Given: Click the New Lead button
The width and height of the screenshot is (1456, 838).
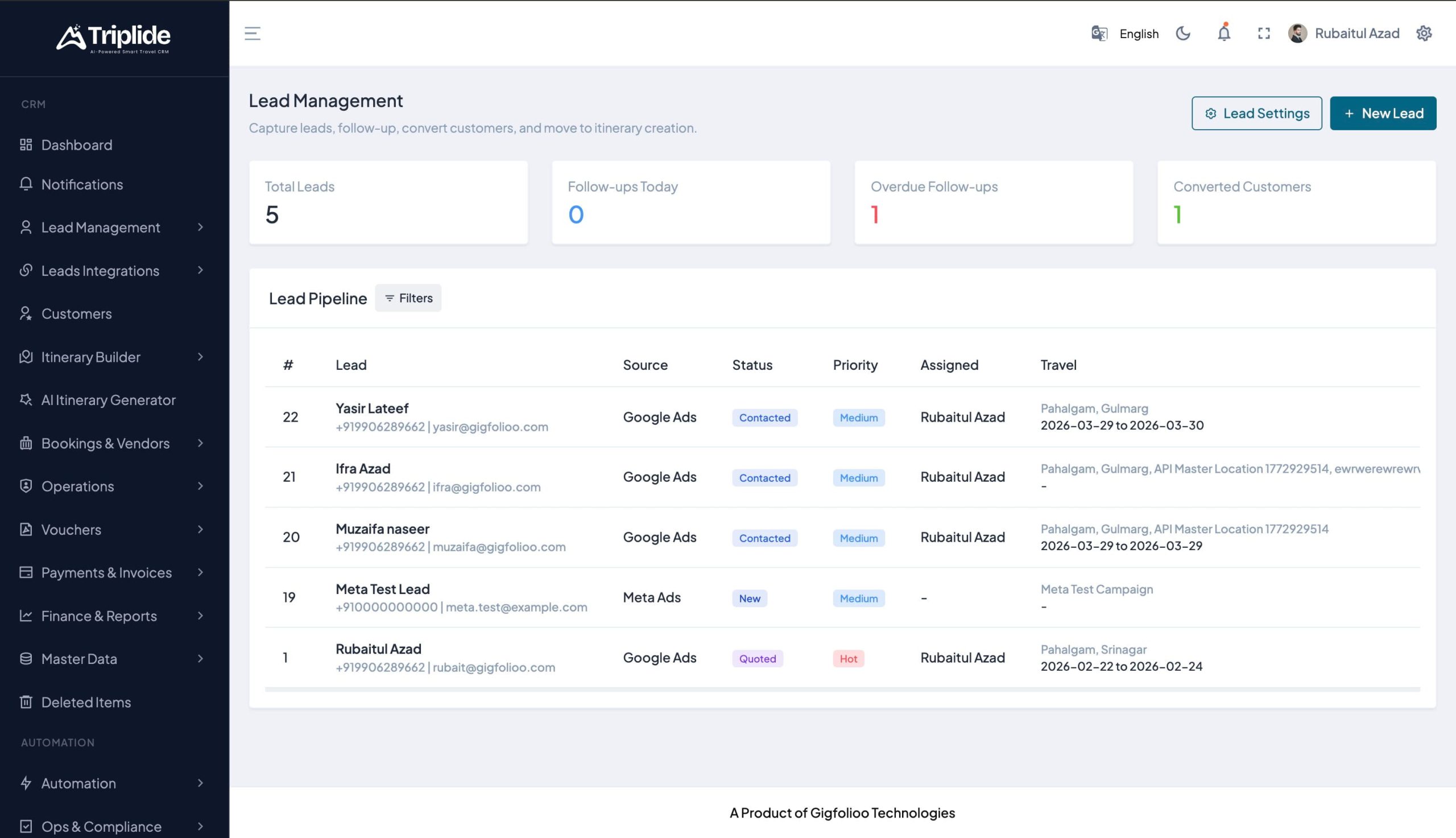Looking at the screenshot, I should pos(1383,113).
